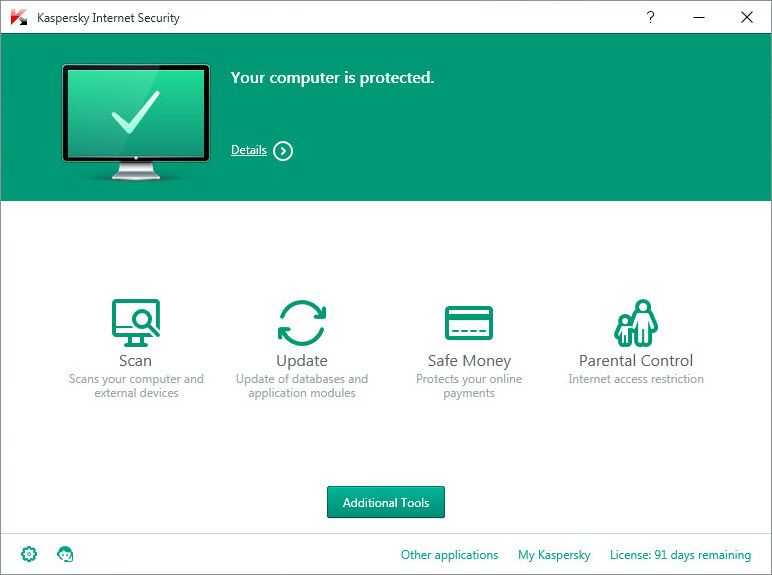Open the Details link

tap(249, 150)
